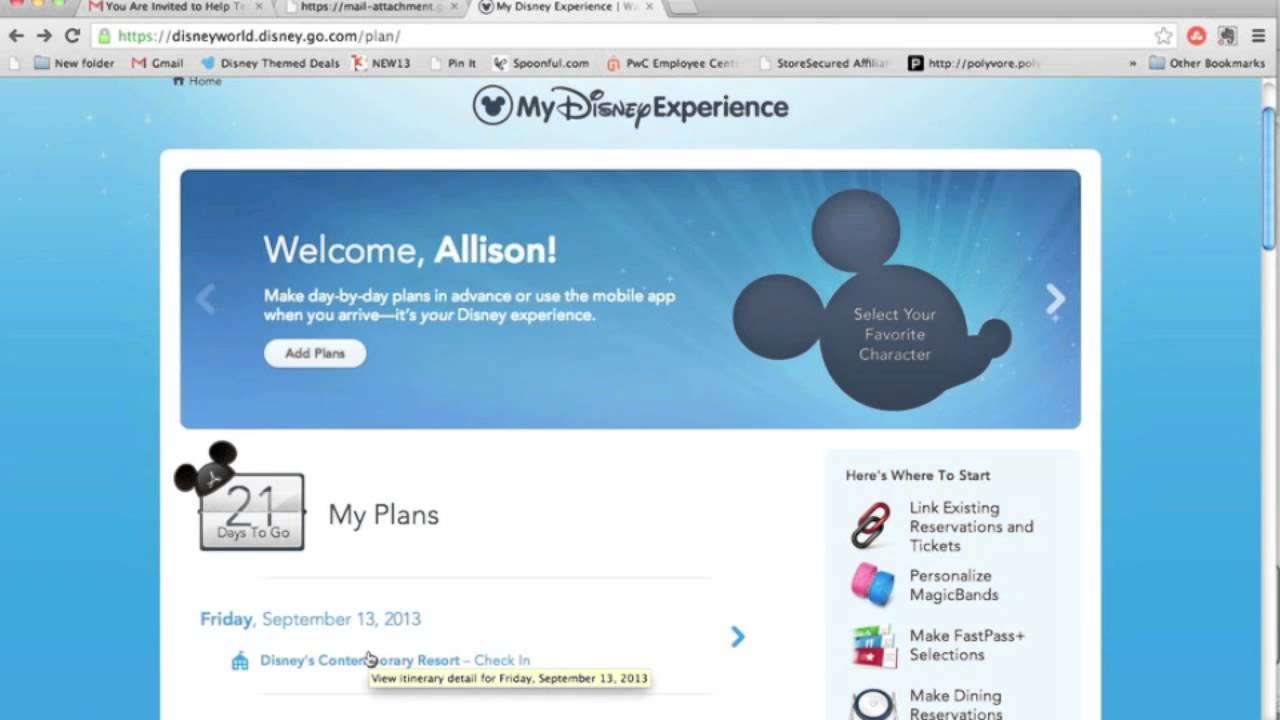
Task: Switch to the mail-attachment tab
Action: [370, 7]
